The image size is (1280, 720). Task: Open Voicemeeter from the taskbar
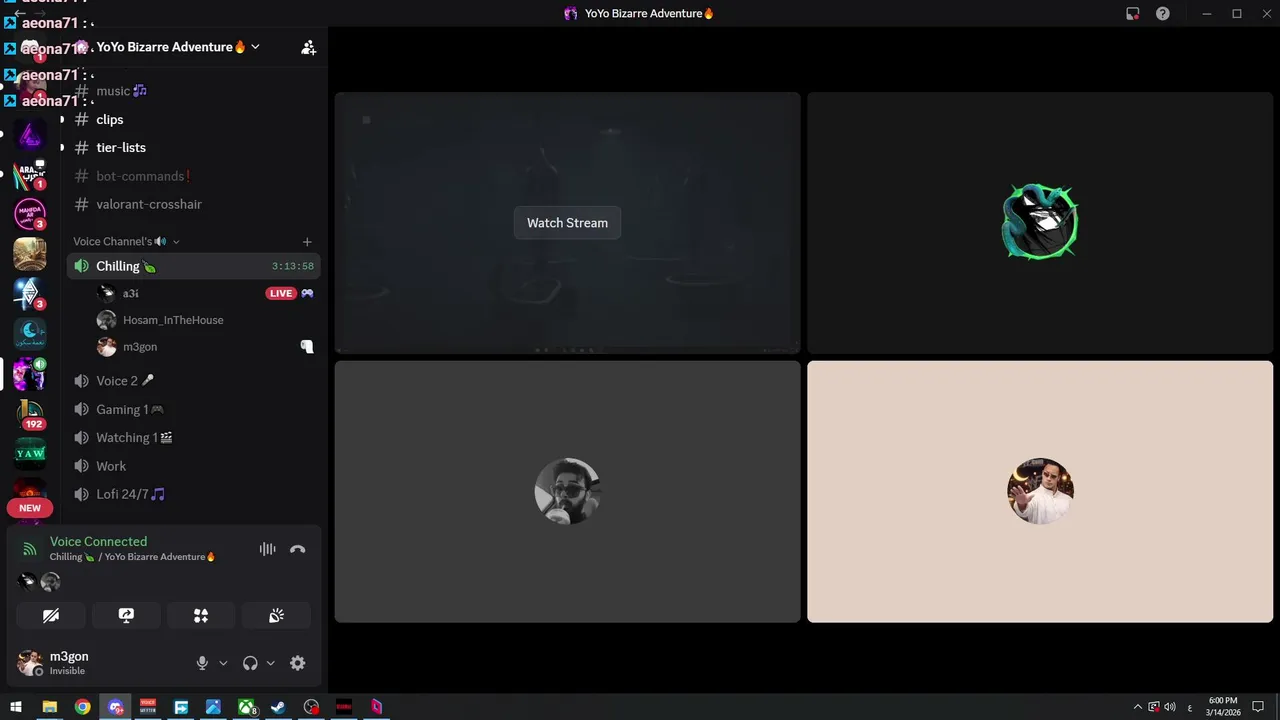[x=148, y=707]
